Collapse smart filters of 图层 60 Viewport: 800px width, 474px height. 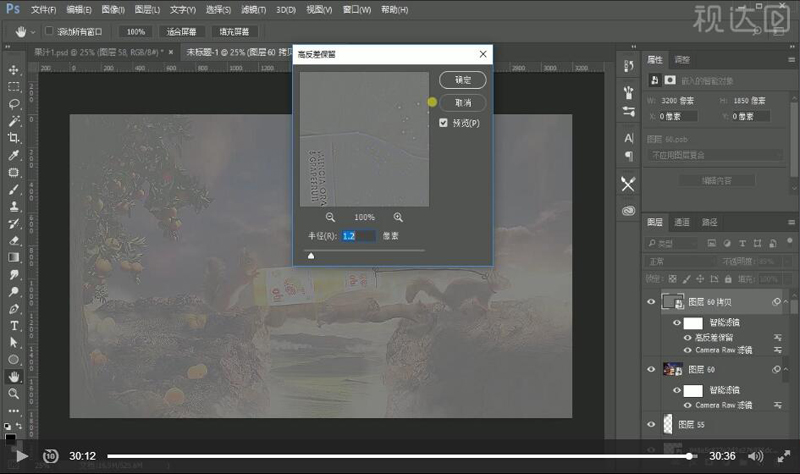pos(786,369)
